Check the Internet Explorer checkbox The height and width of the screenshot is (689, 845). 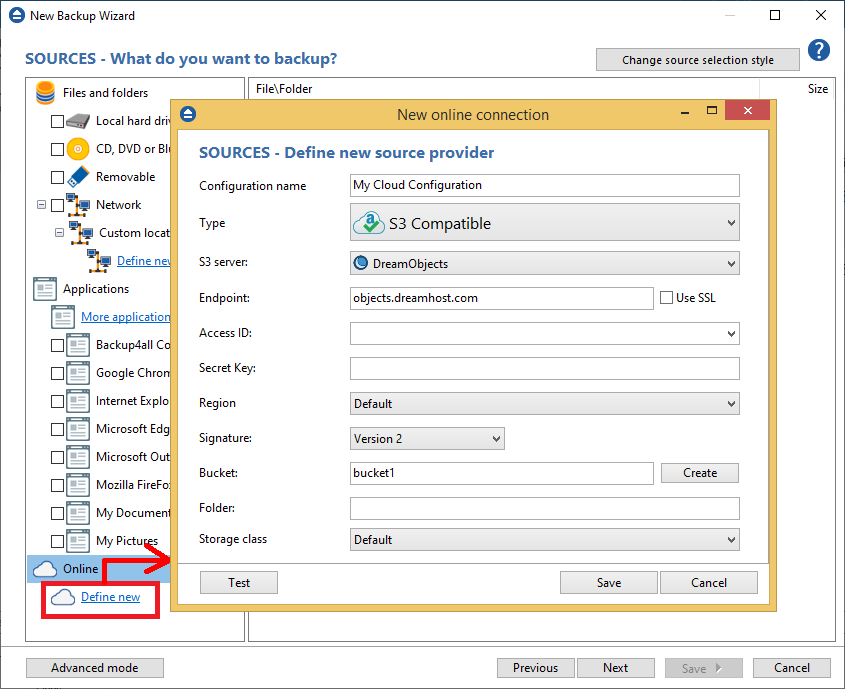coord(58,401)
